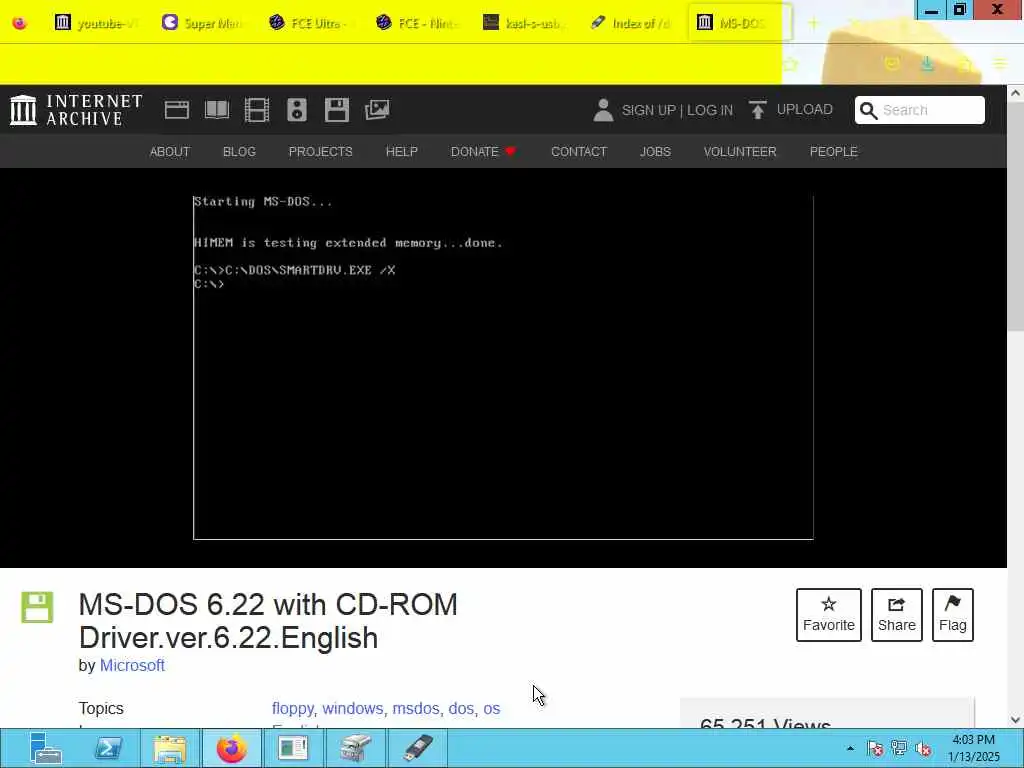Click the Flag button
The height and width of the screenshot is (768, 1024).
pos(953,615)
